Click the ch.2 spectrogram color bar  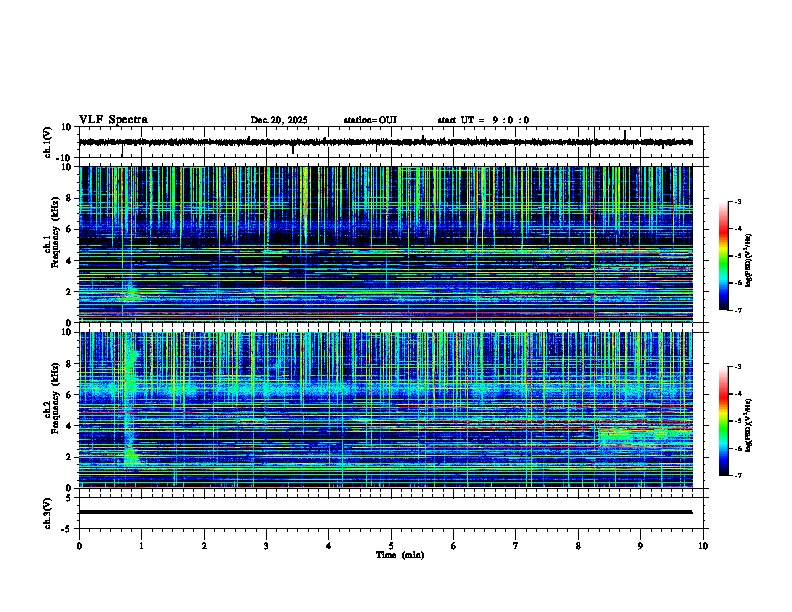(x=724, y=421)
